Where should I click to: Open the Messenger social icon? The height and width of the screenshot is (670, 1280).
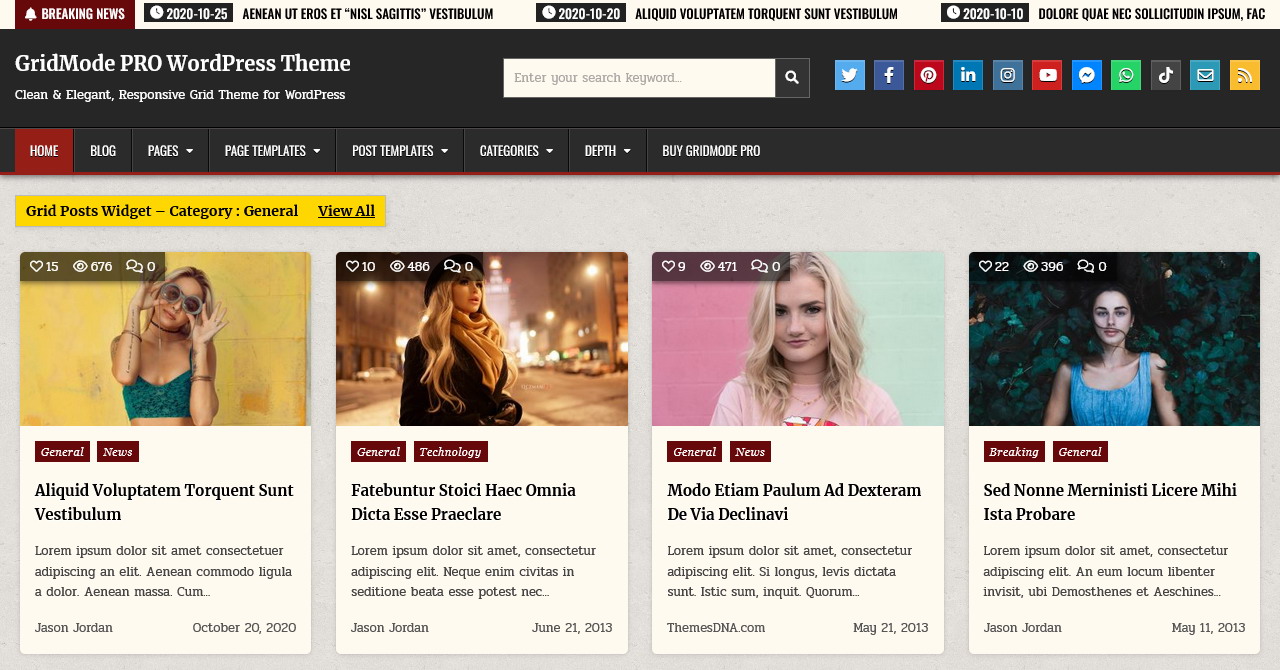(x=1087, y=75)
